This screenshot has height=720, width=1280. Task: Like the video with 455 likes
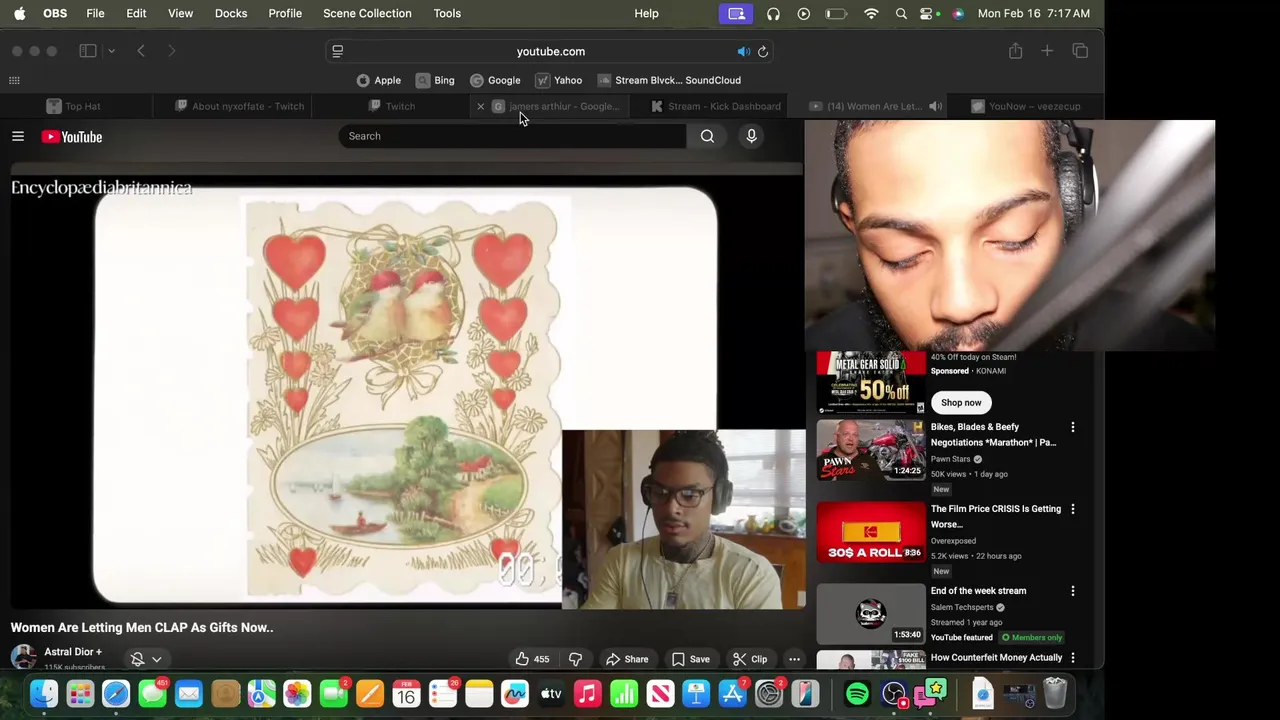tap(532, 659)
